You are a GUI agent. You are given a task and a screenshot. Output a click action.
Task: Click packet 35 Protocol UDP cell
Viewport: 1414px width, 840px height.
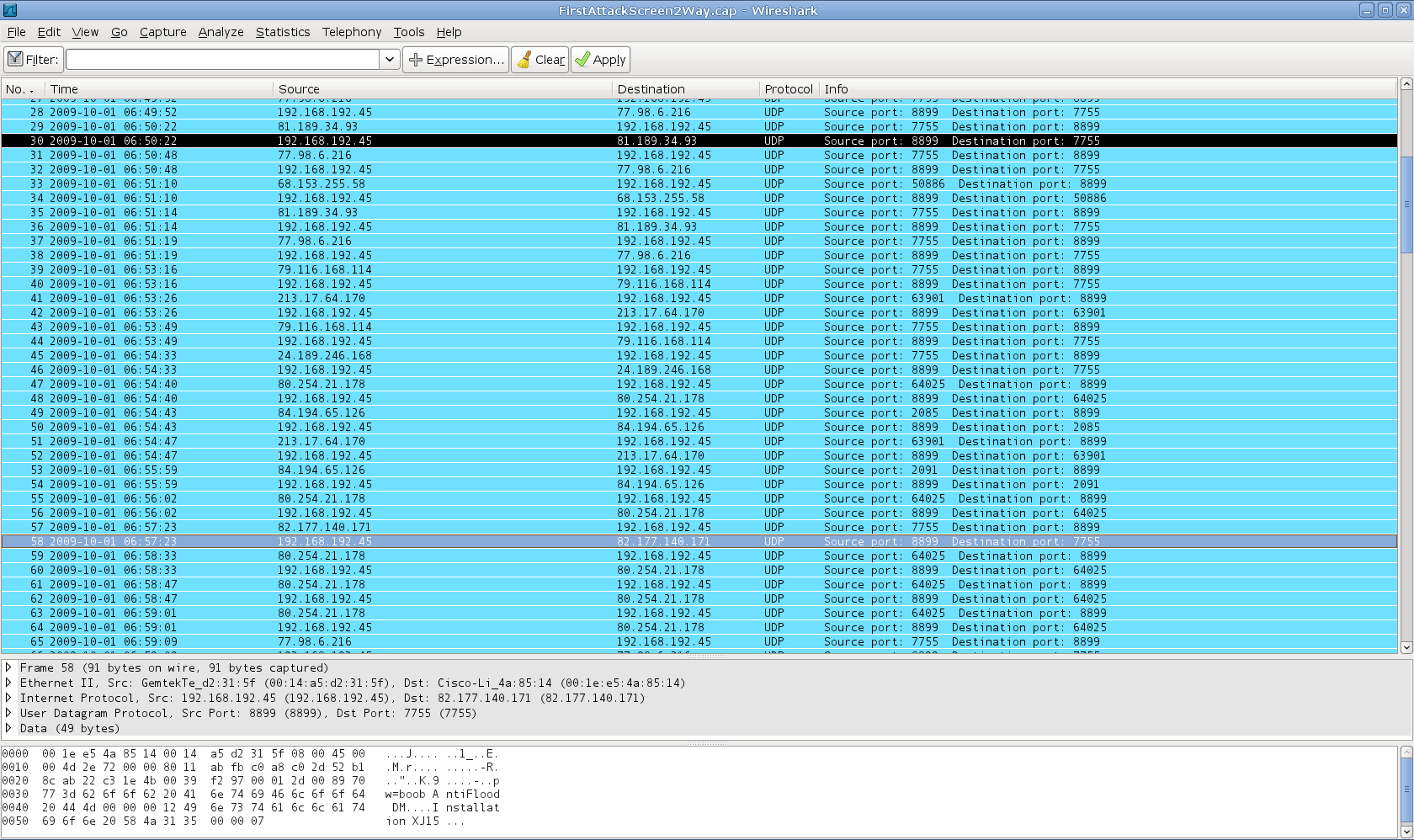point(774,212)
